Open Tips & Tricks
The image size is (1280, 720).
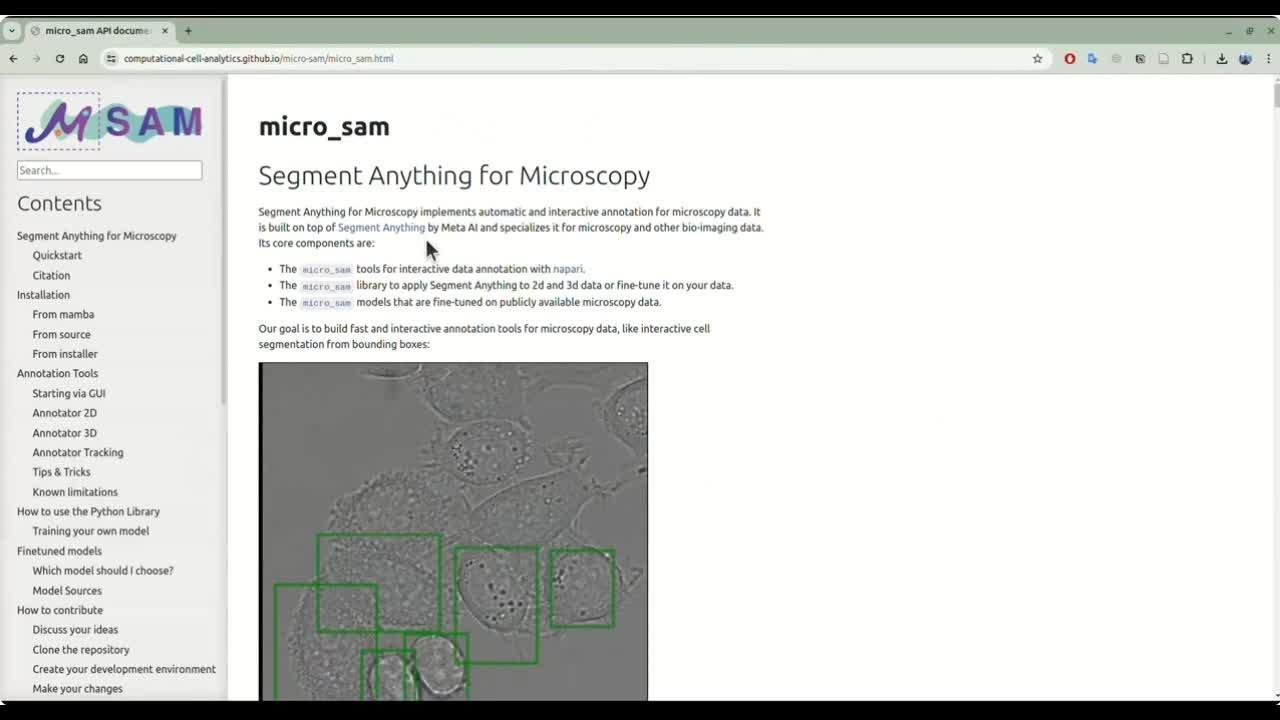coord(61,472)
